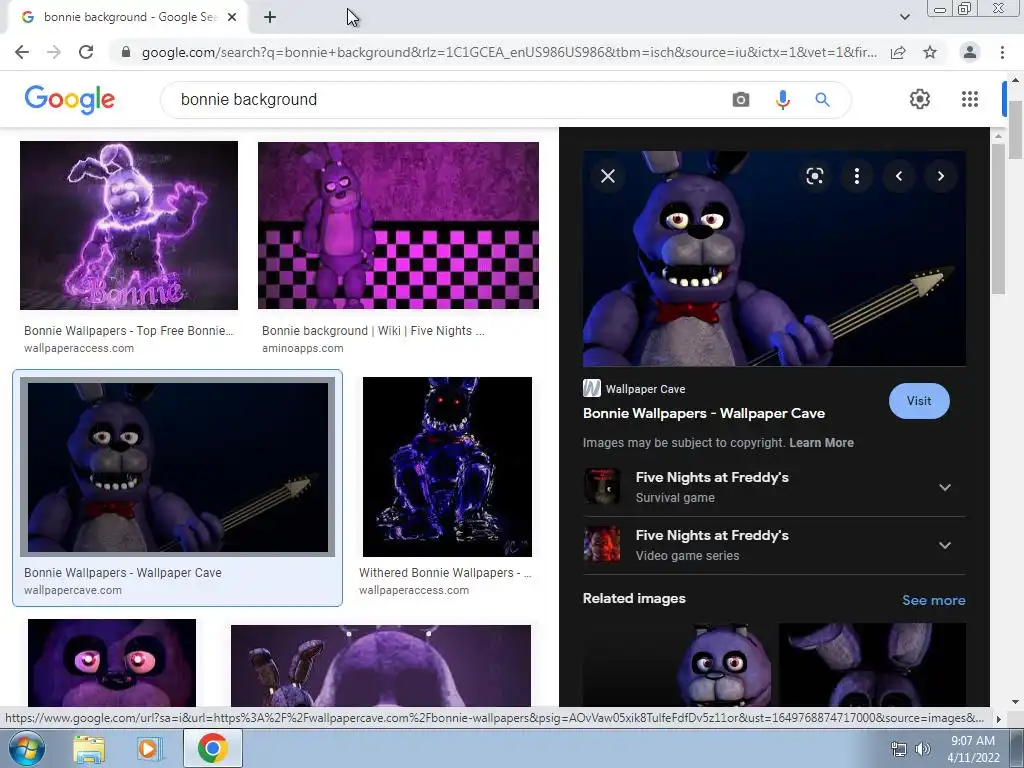
Task: Go back to the previous page
Action: click(x=22, y=52)
